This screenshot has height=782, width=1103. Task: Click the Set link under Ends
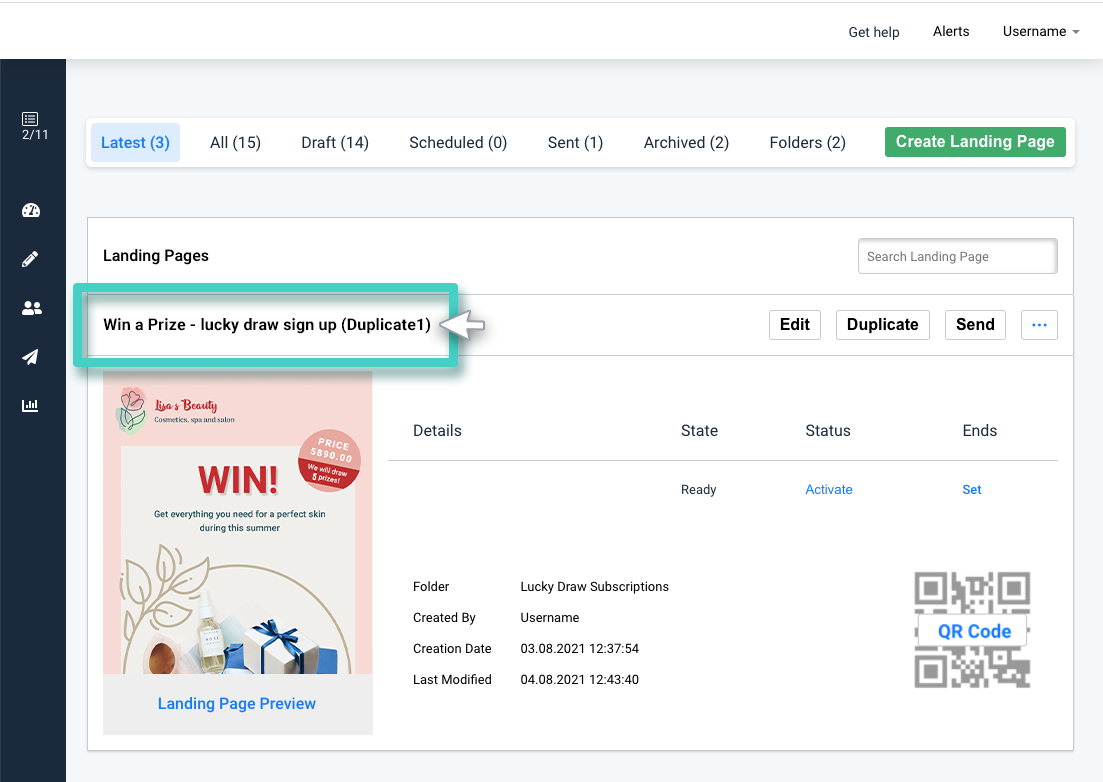pos(971,489)
